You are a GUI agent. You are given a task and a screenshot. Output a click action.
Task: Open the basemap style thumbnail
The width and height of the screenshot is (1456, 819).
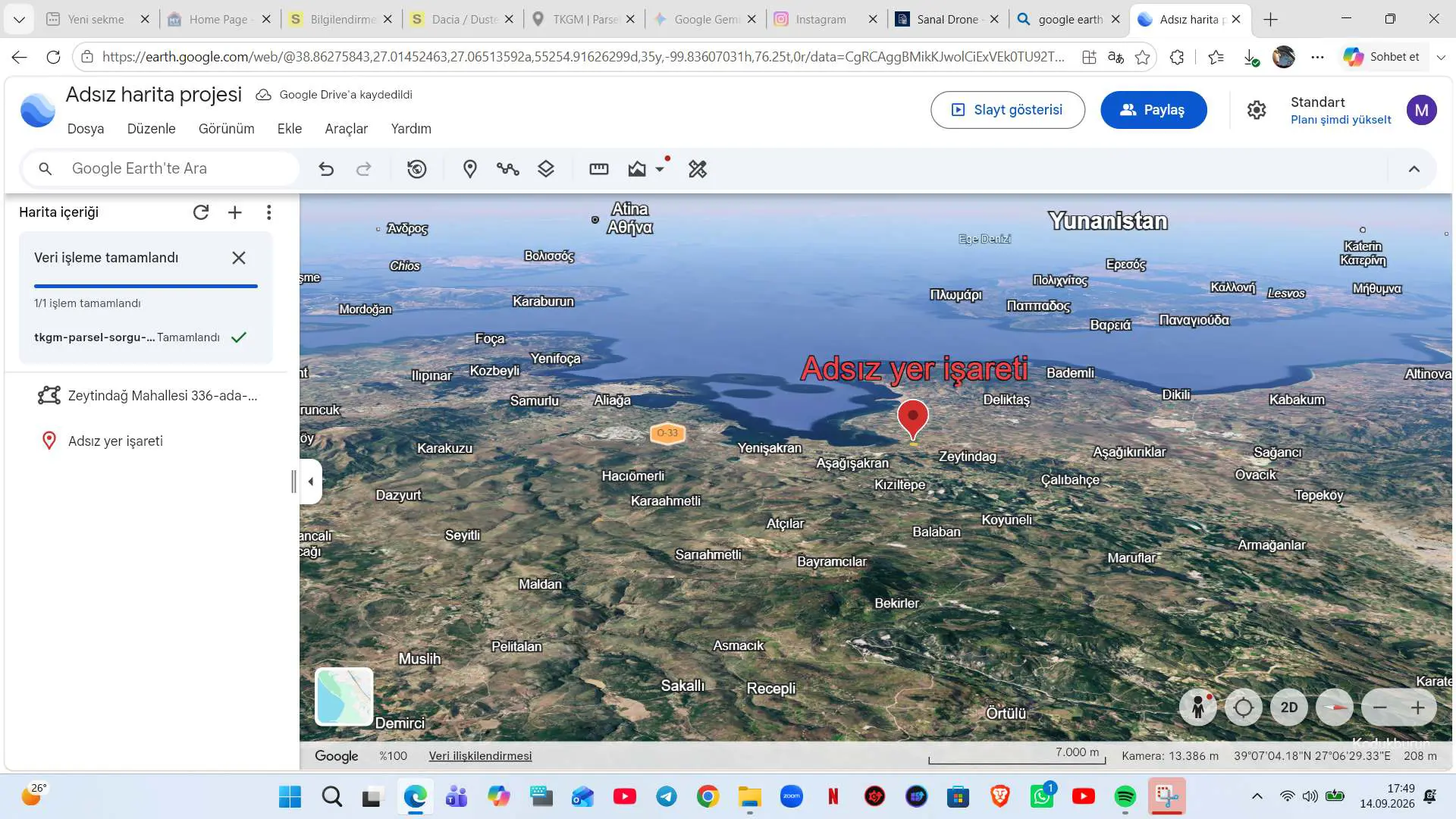tap(344, 696)
